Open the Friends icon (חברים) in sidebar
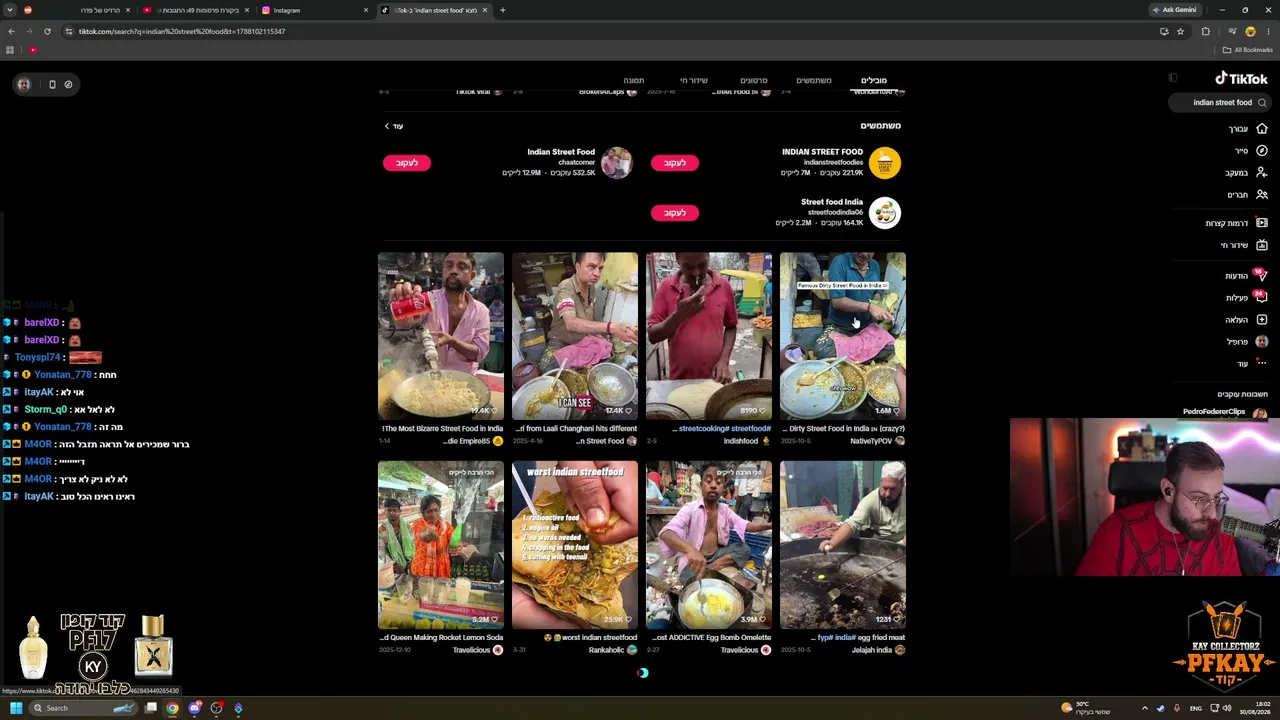This screenshot has height=720, width=1280. pos(1262,195)
